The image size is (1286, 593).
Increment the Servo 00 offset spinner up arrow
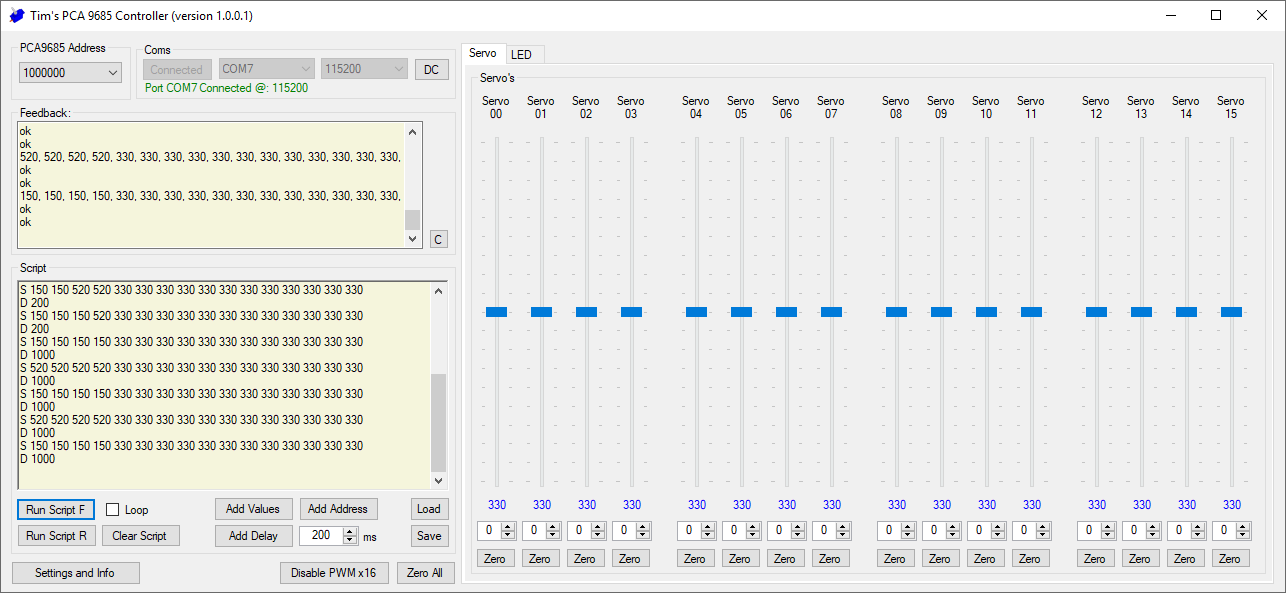tap(507, 527)
